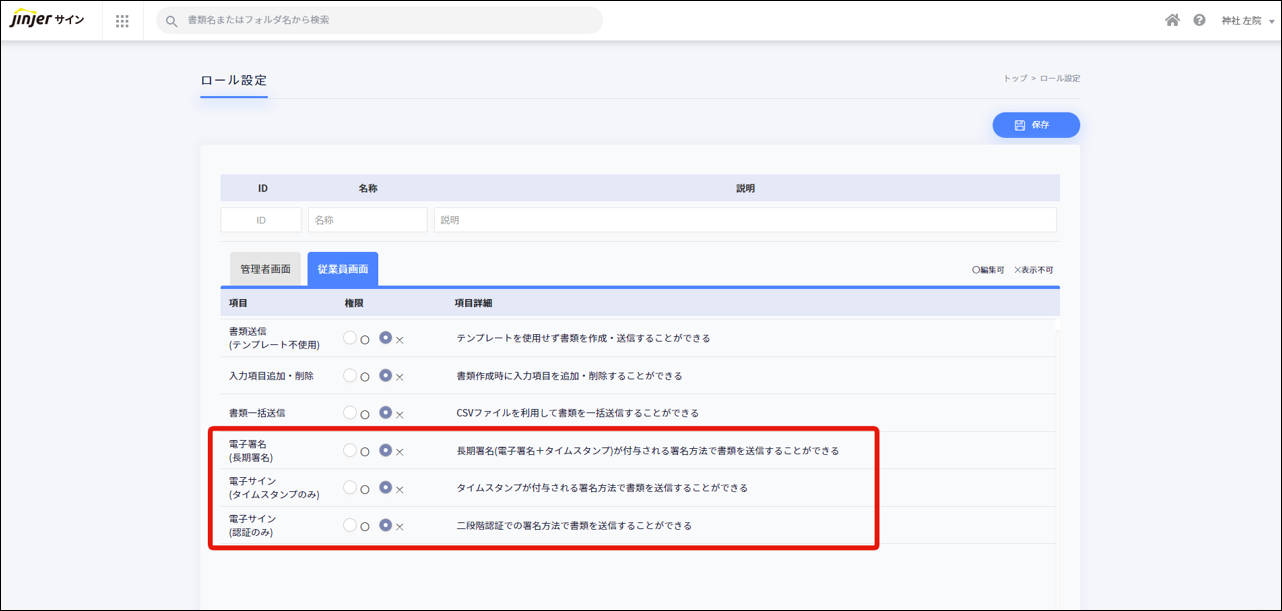
Task: Allow 電子署名 (長期署名) with ○ radio
Action: [350, 450]
